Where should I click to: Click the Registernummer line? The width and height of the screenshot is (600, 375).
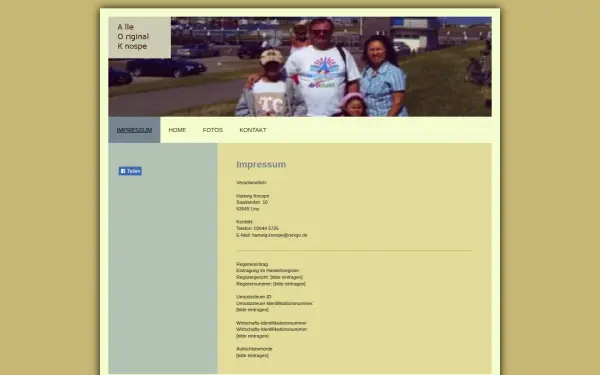point(271,284)
